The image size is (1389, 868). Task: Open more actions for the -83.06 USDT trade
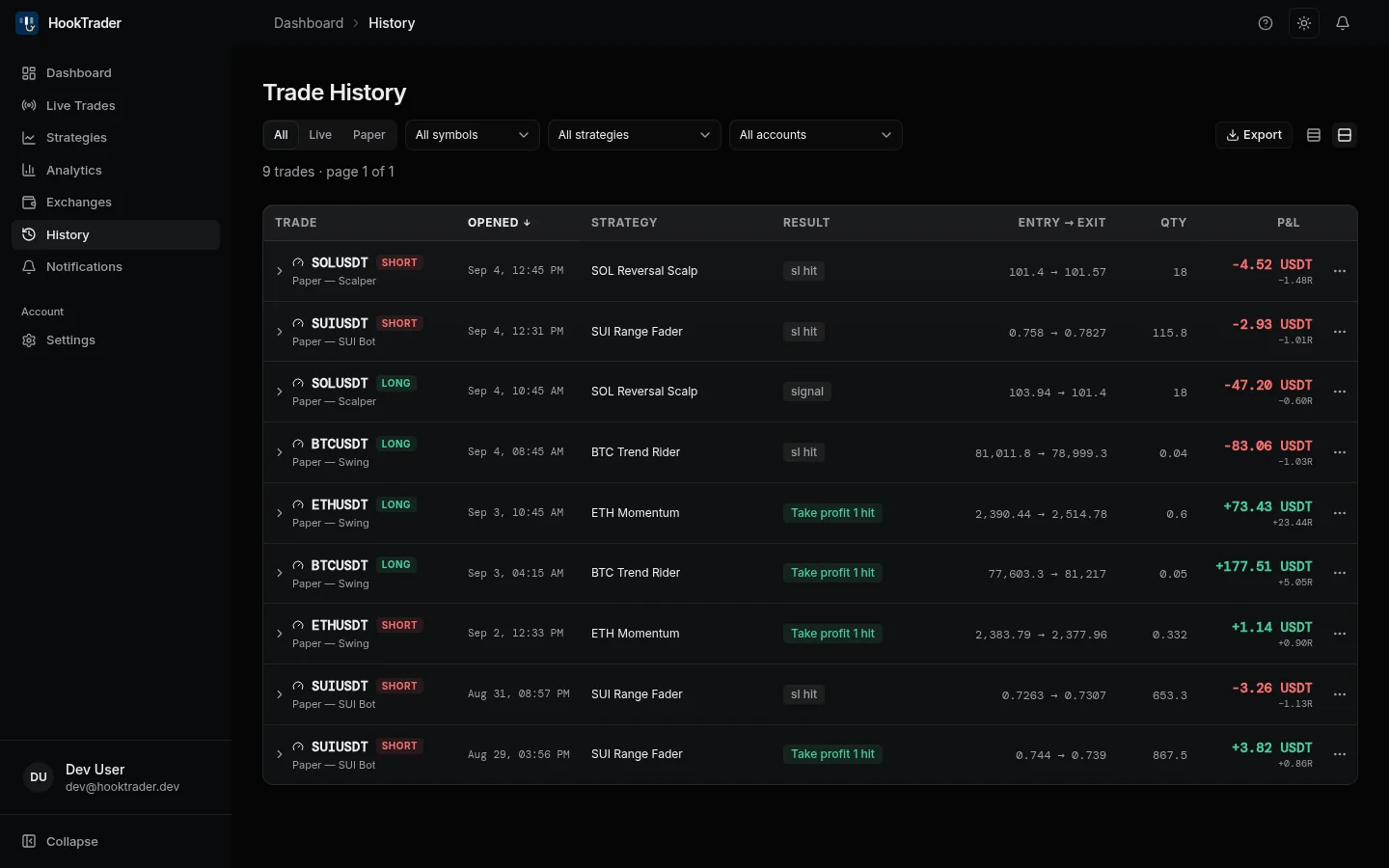pos(1340,452)
